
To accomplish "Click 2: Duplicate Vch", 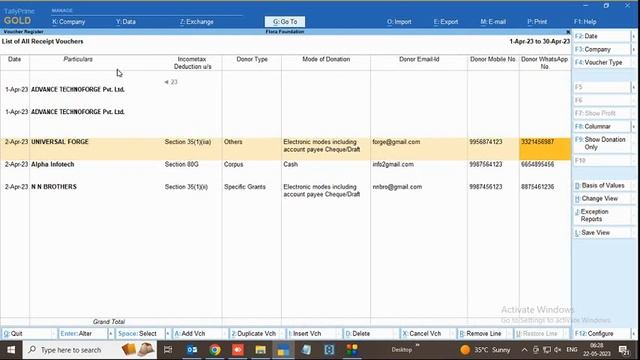I will (x=255, y=333).
